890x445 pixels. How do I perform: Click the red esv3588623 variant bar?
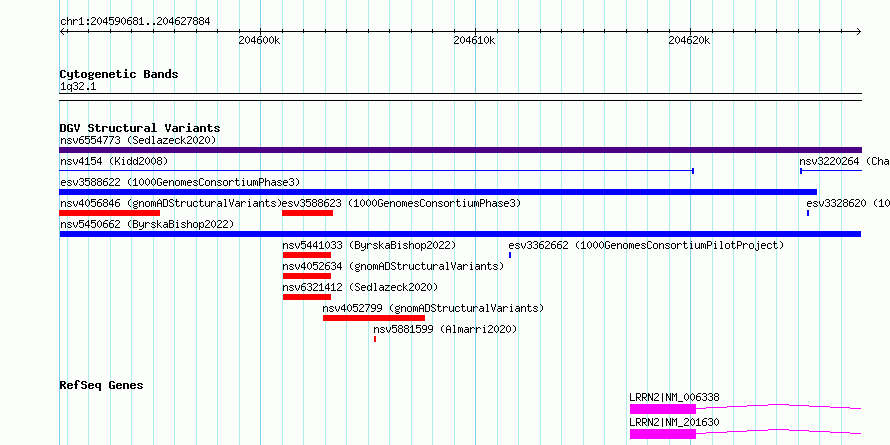pyautogui.click(x=308, y=213)
